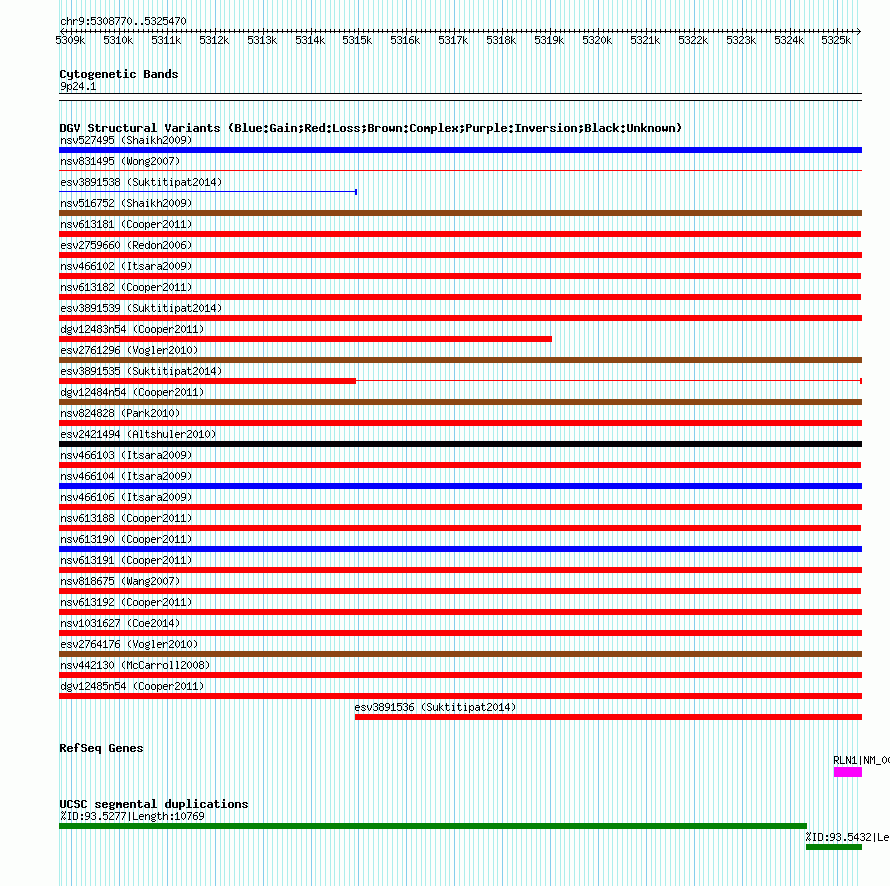Click the esv3891535 (Suktitipat2014) label
This screenshot has width=890, height=886.
coord(141,371)
